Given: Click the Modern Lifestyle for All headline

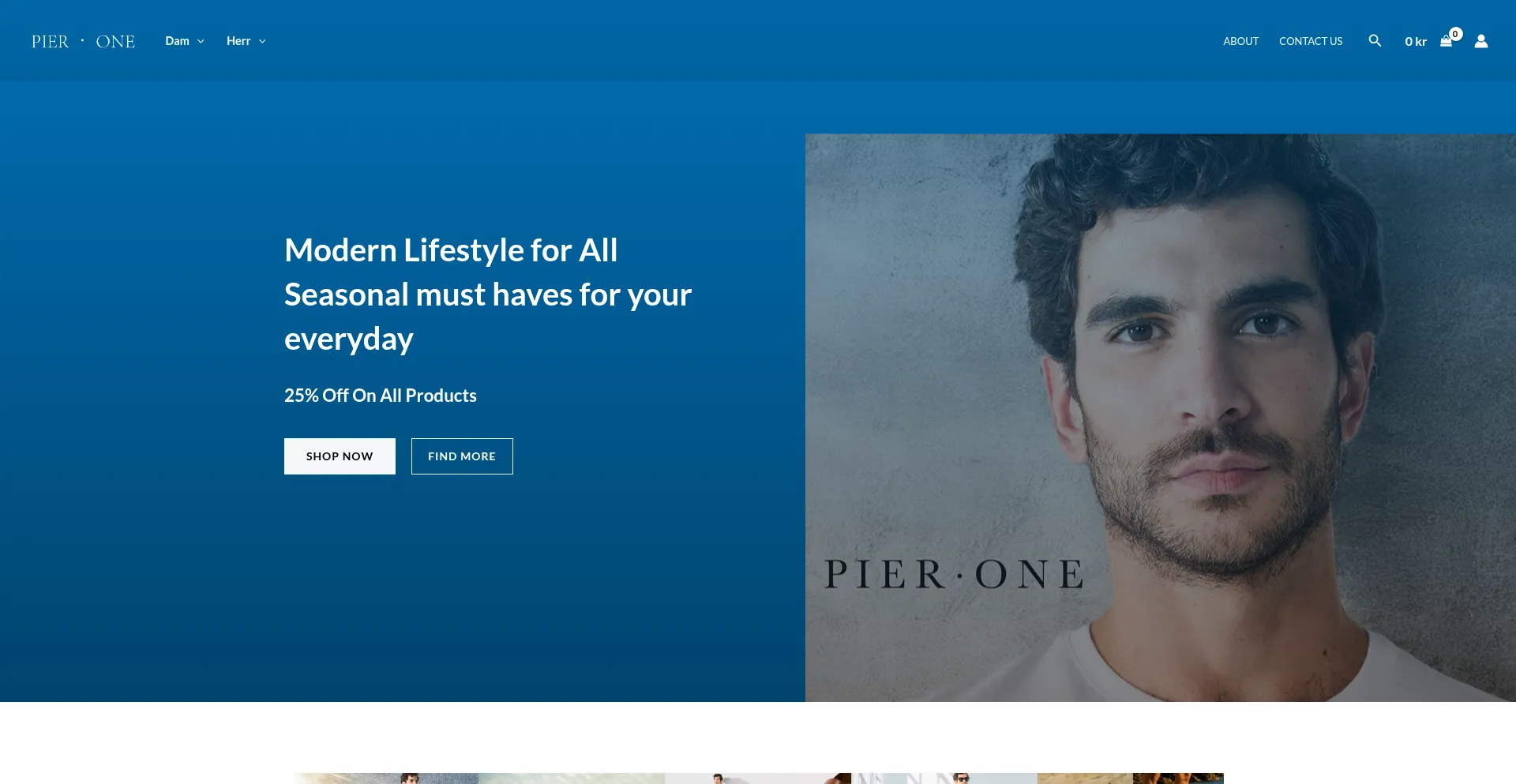Looking at the screenshot, I should (451, 250).
